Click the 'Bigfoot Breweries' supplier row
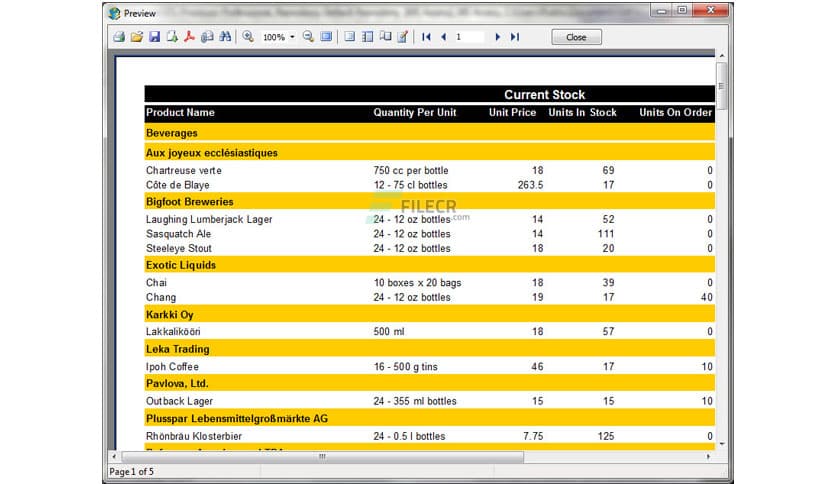Screen dimensions: 836x484 [429, 201]
